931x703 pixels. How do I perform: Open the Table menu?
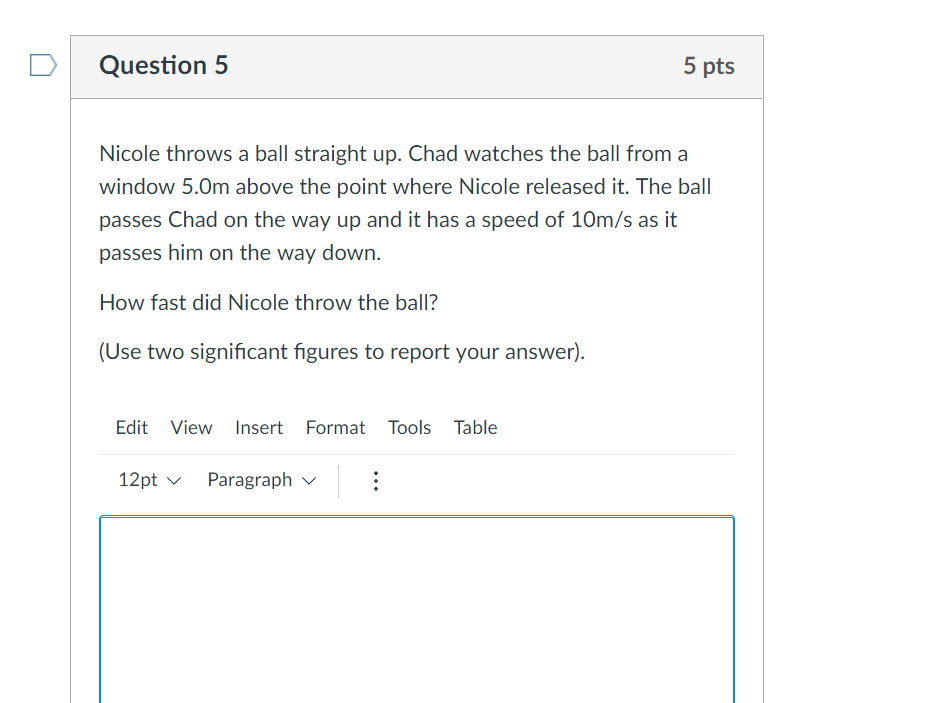tap(475, 427)
